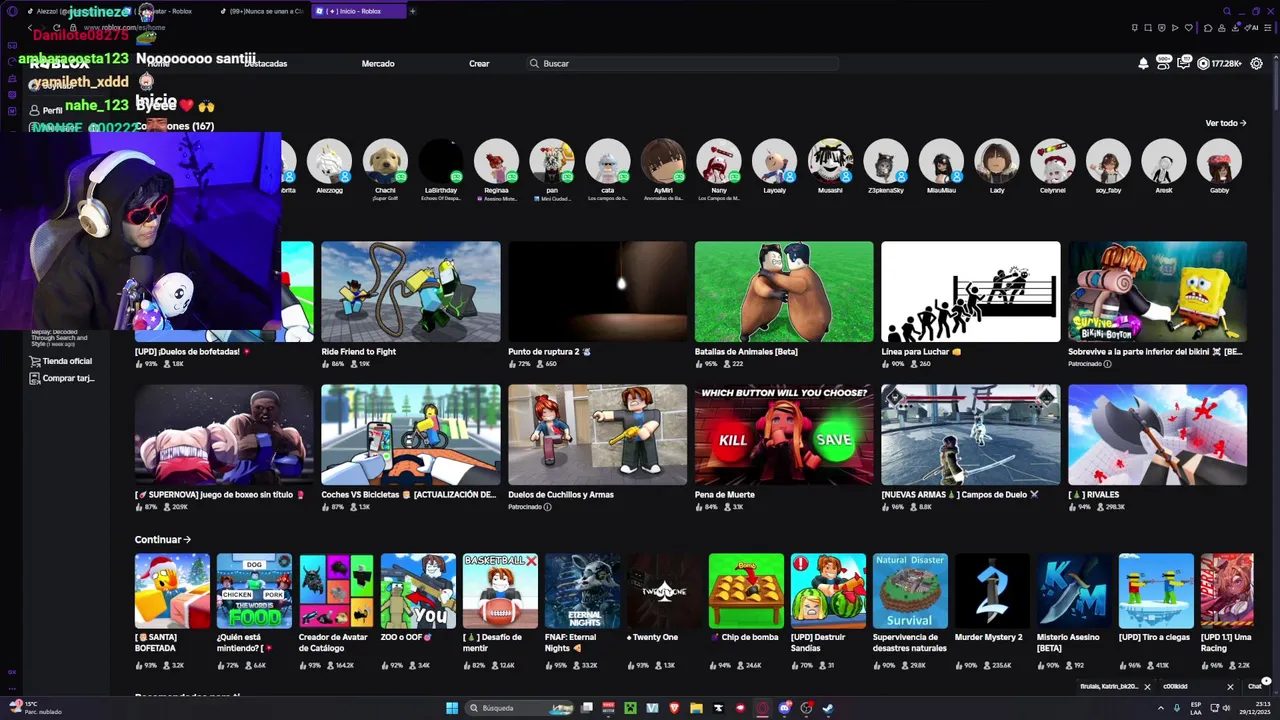Open the Mercado menu
This screenshot has height=720, width=1280.
[x=378, y=63]
